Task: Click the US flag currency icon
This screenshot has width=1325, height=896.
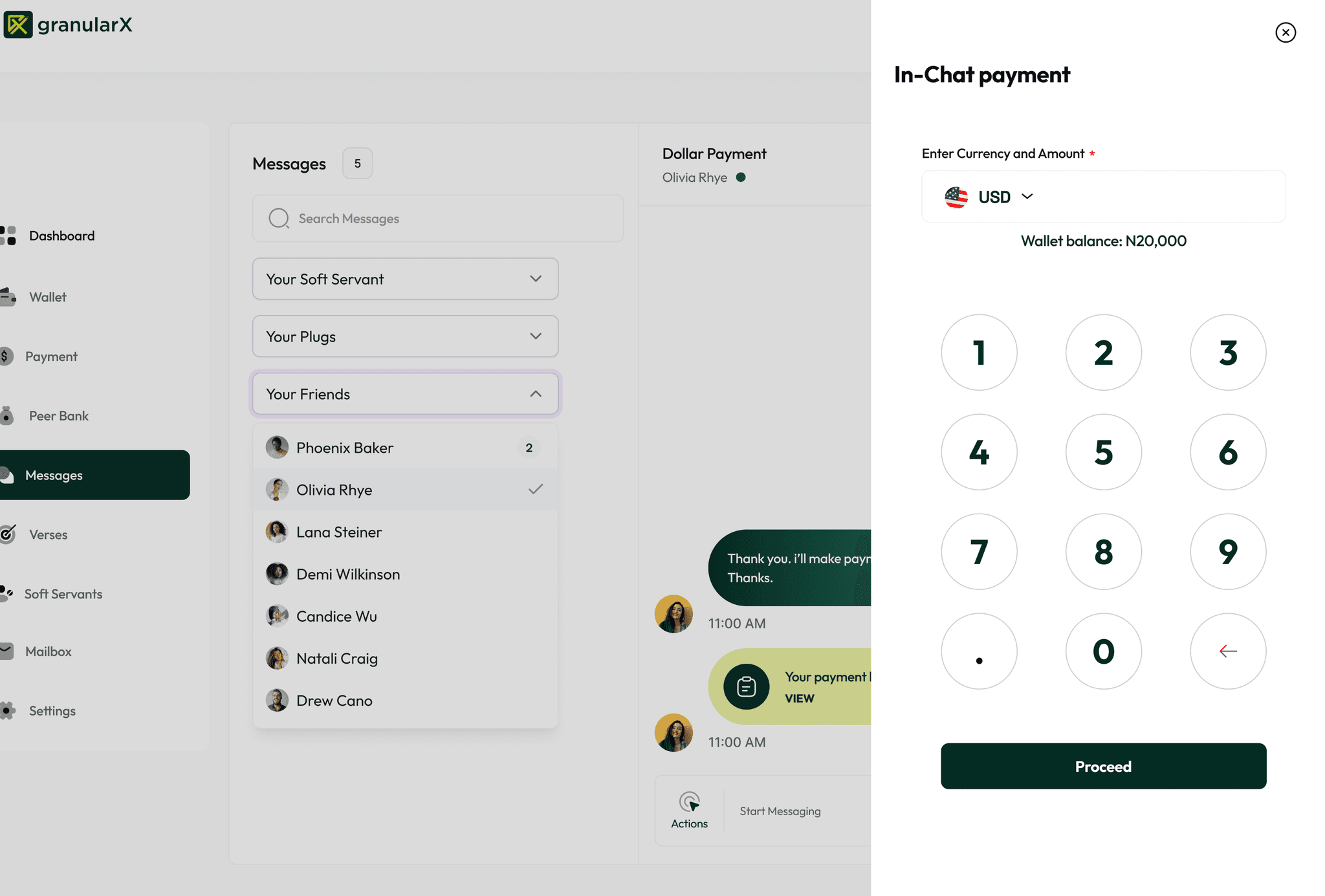Action: click(956, 197)
